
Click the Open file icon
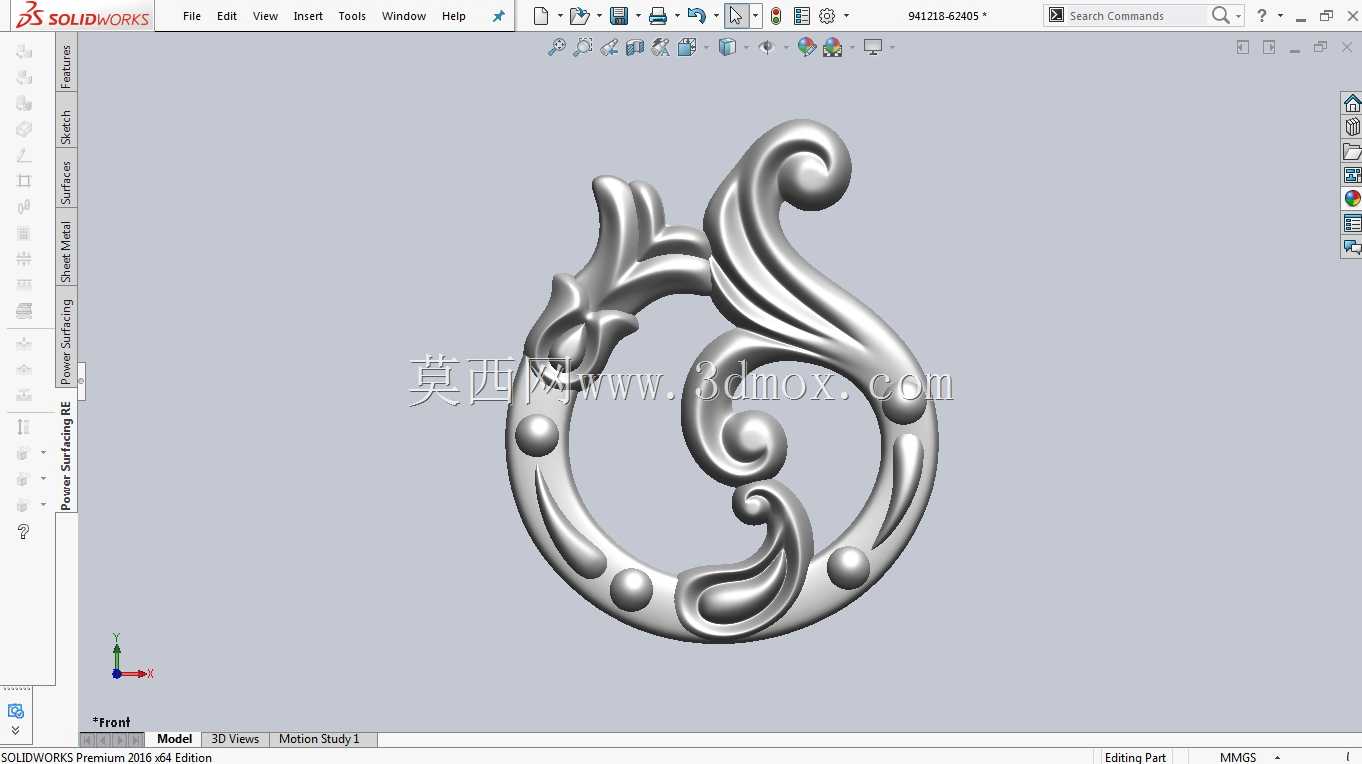[579, 16]
